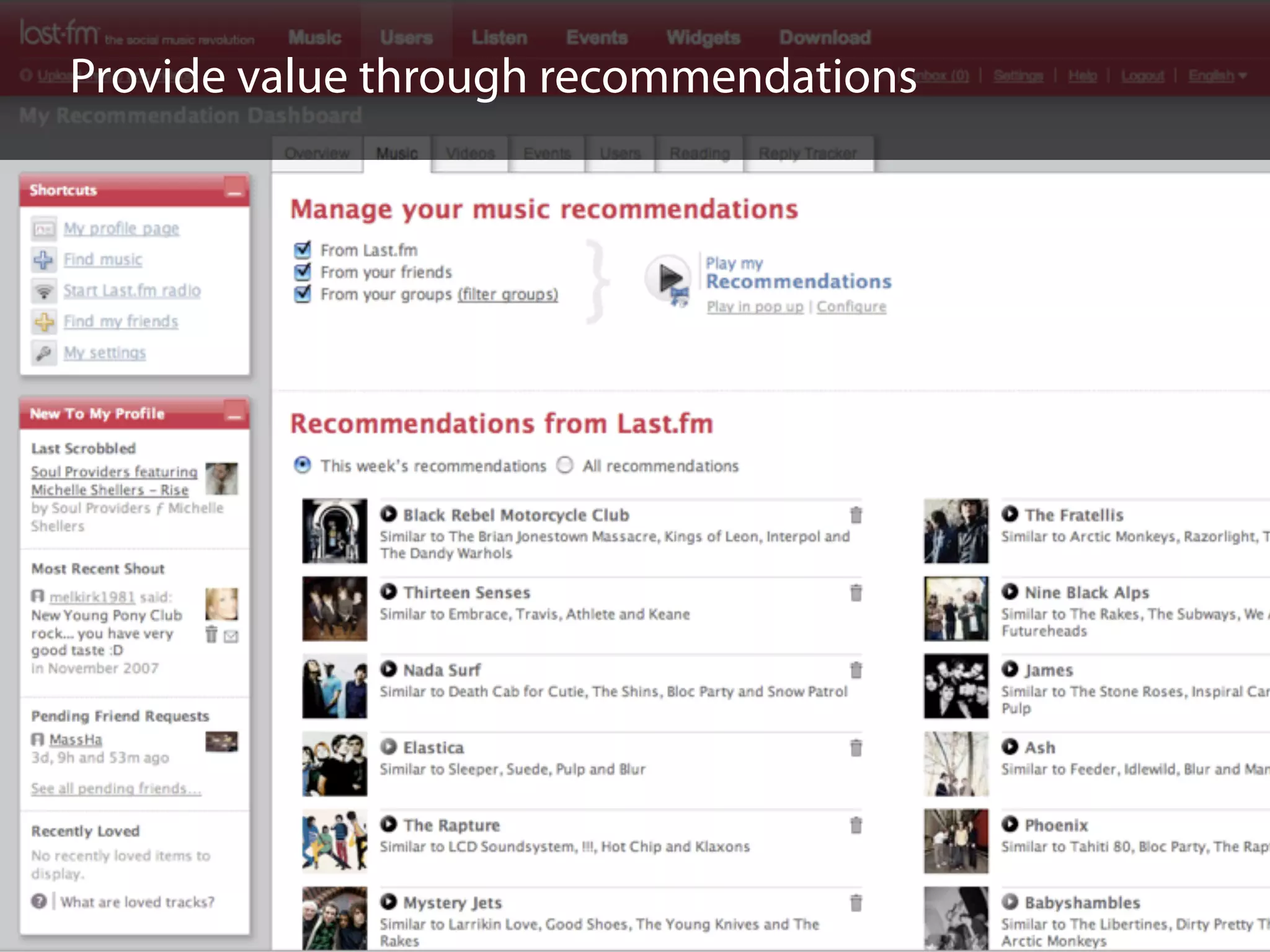
Task: Uncheck the From Last.fm checkbox
Action: [303, 250]
